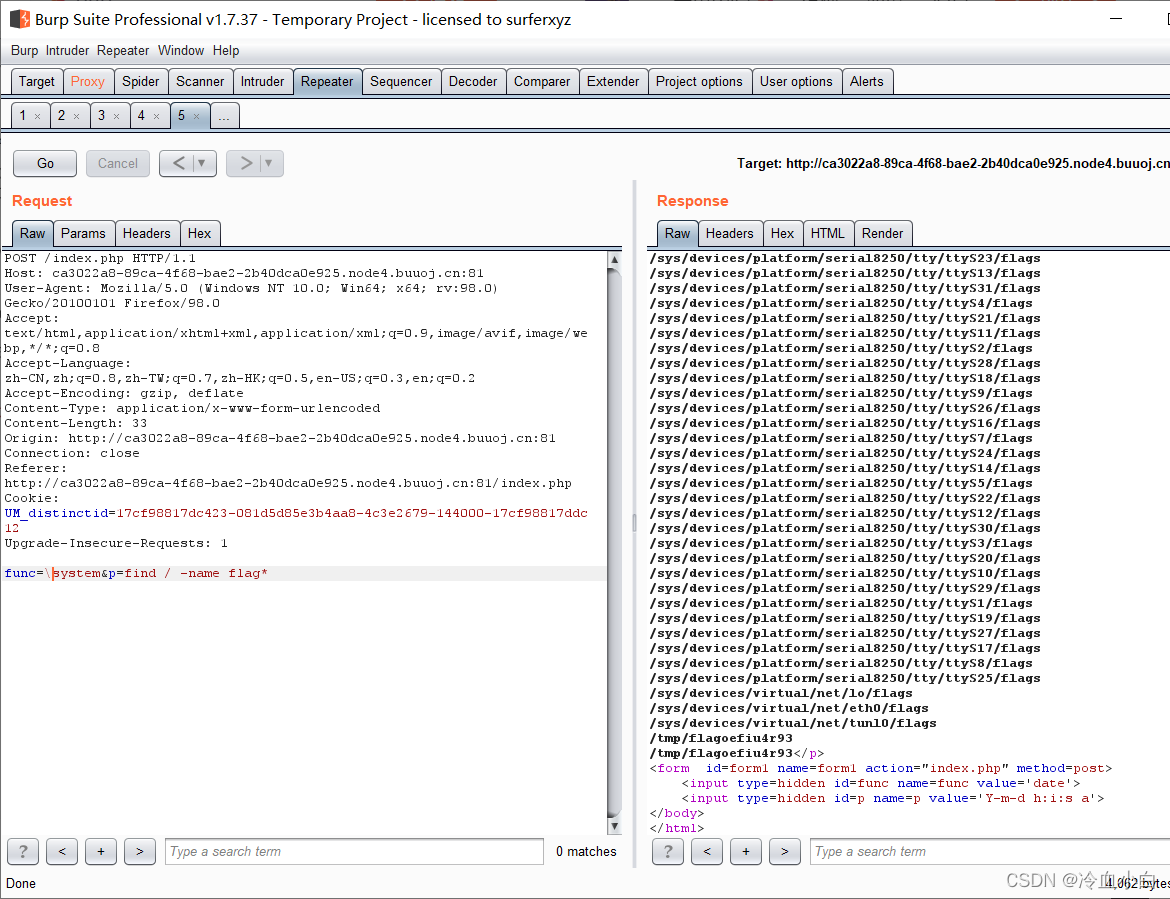The height and width of the screenshot is (899, 1170).
Task: Switch to the Decoder tab
Action: click(x=473, y=81)
